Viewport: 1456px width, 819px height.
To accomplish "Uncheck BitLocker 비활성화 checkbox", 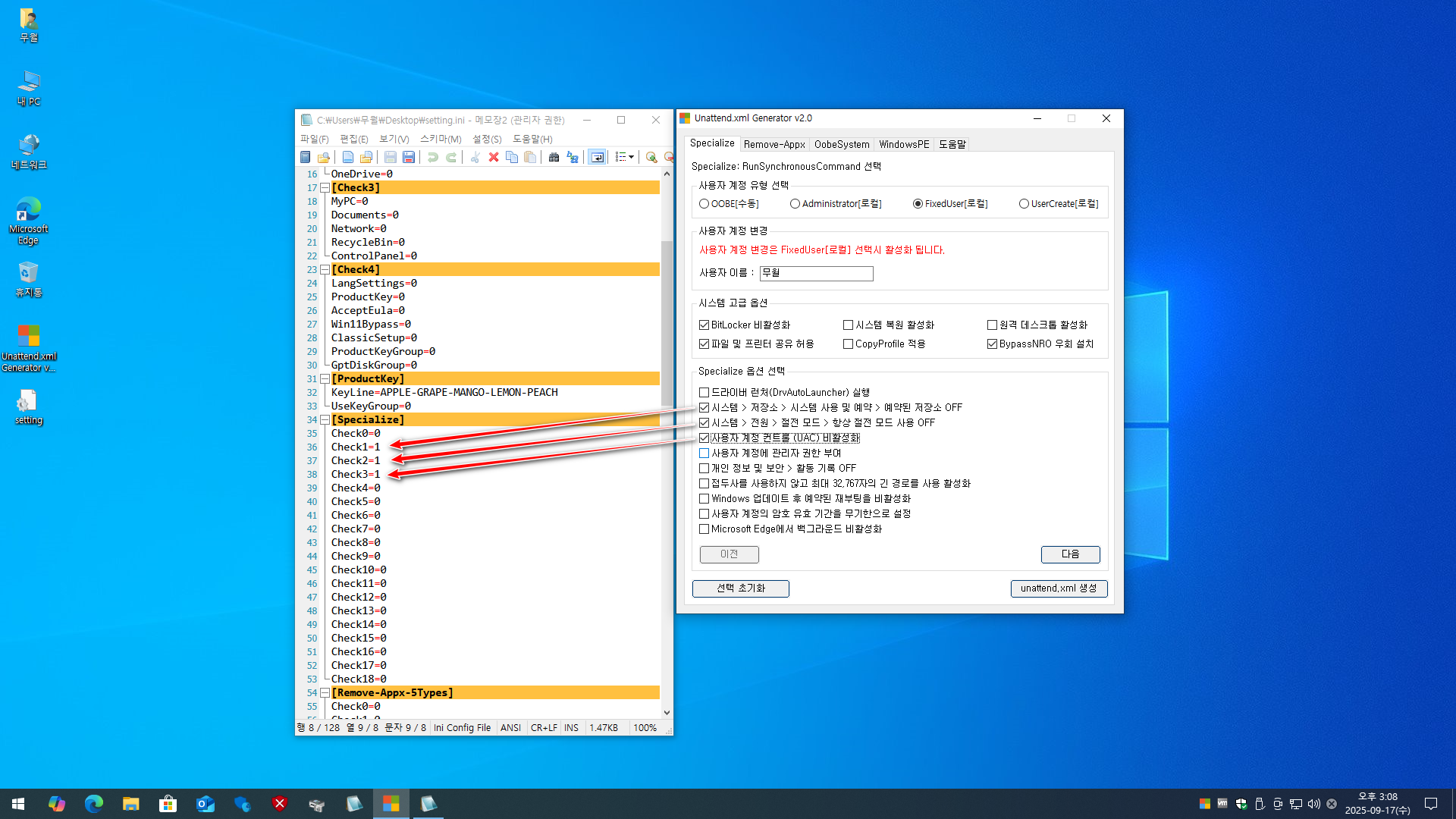I will coord(704,325).
